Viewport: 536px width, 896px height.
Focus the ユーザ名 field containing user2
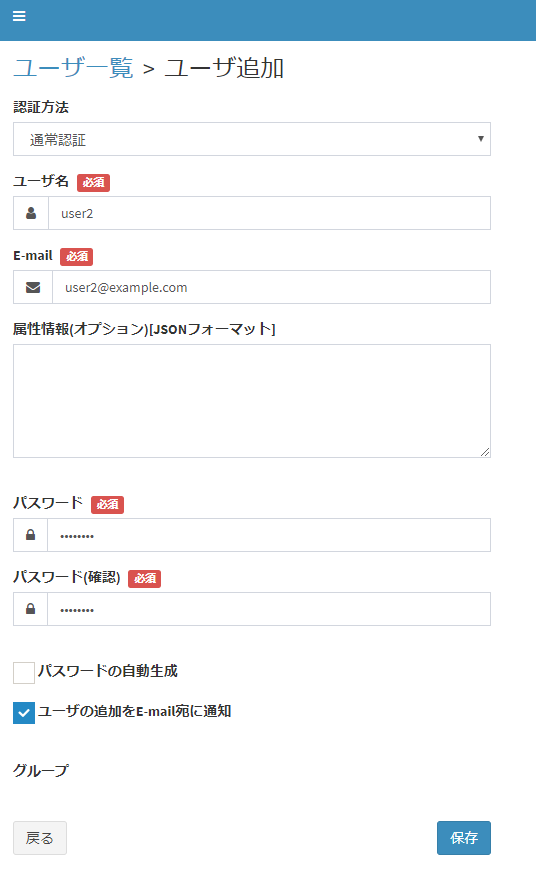point(269,213)
